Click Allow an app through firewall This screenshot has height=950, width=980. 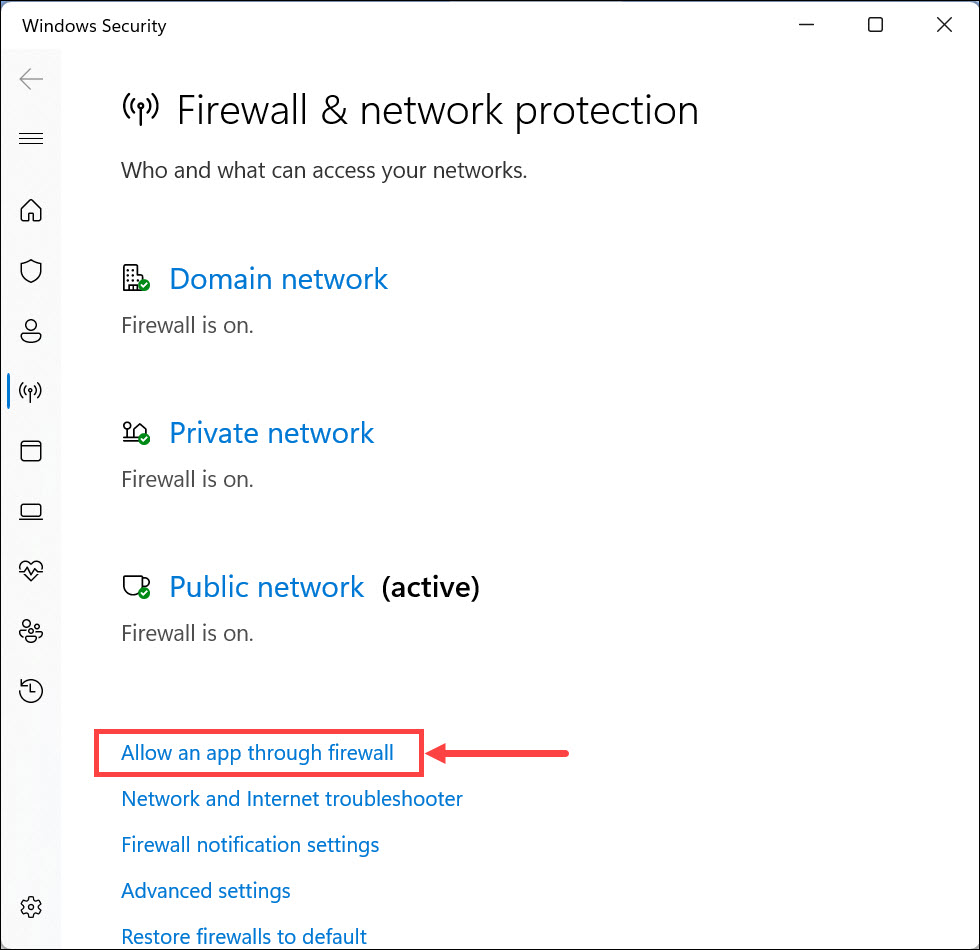(x=257, y=753)
